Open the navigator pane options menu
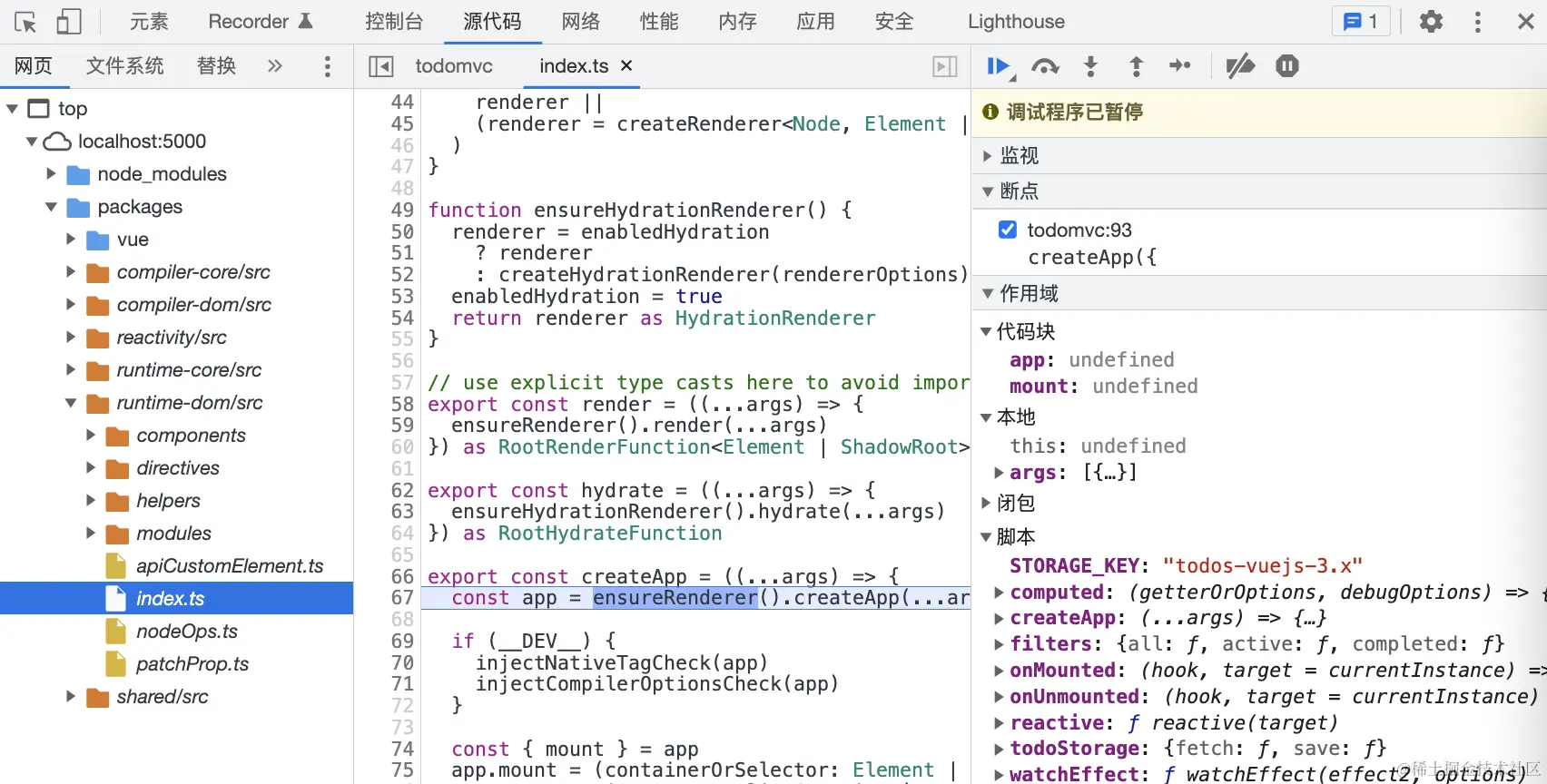Screen dimensions: 1547x784 point(328,66)
